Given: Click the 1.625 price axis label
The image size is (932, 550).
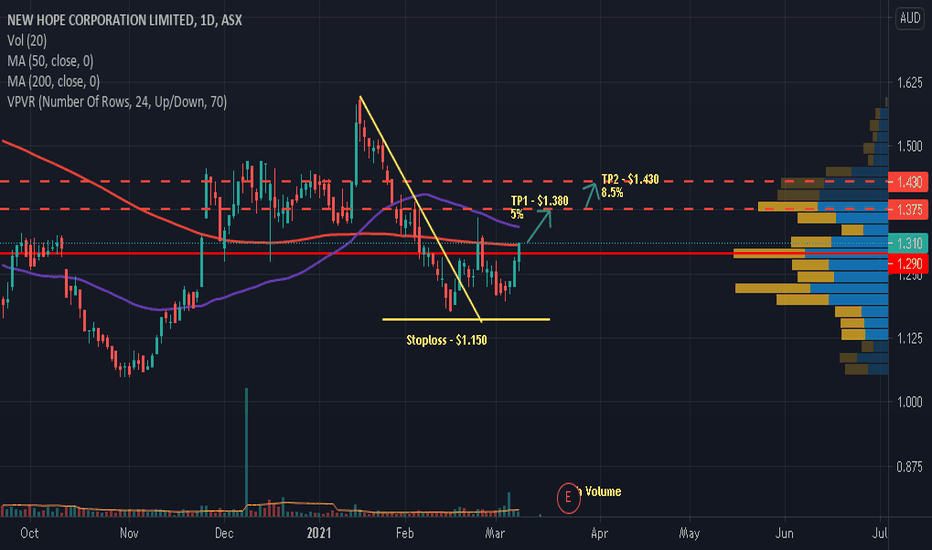Looking at the screenshot, I should pyautogui.click(x=909, y=83).
